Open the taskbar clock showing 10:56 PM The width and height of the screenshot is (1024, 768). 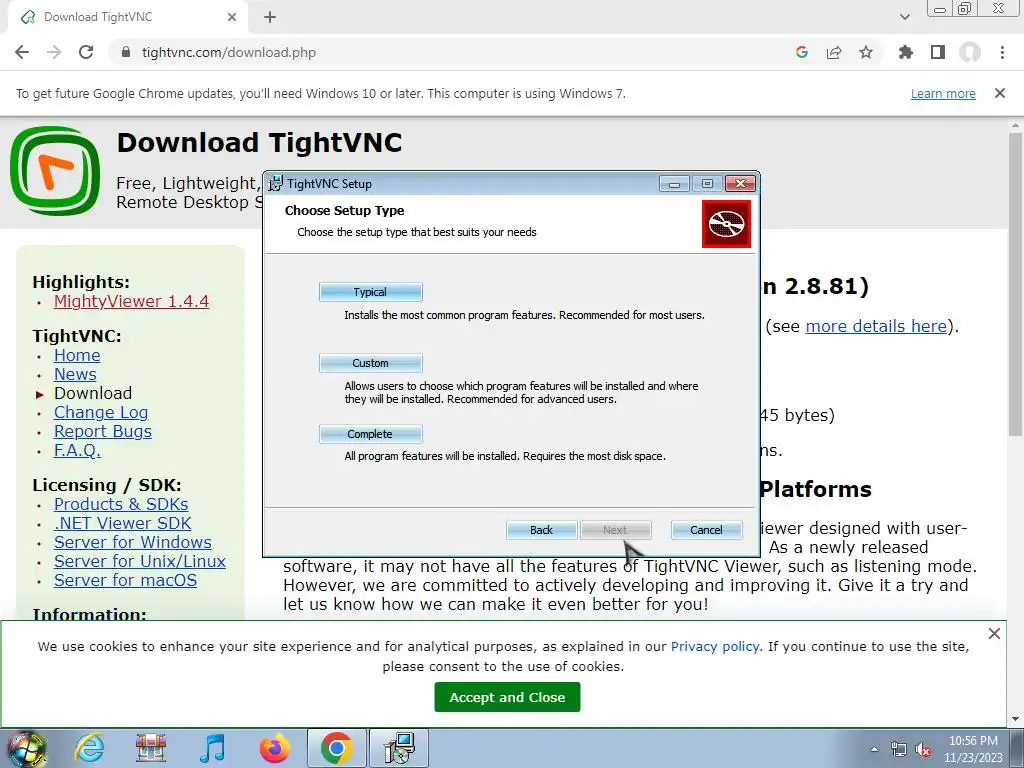point(973,749)
